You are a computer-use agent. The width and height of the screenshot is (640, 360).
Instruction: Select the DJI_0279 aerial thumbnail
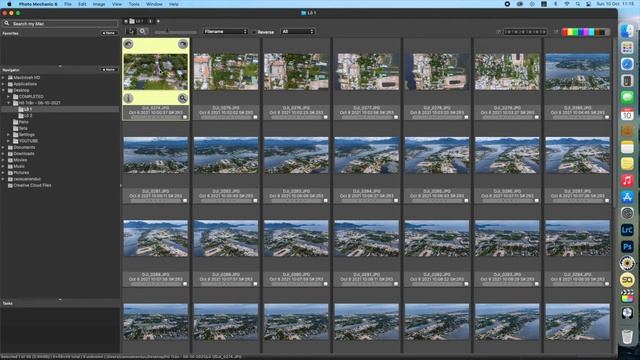pyautogui.click(x=507, y=71)
